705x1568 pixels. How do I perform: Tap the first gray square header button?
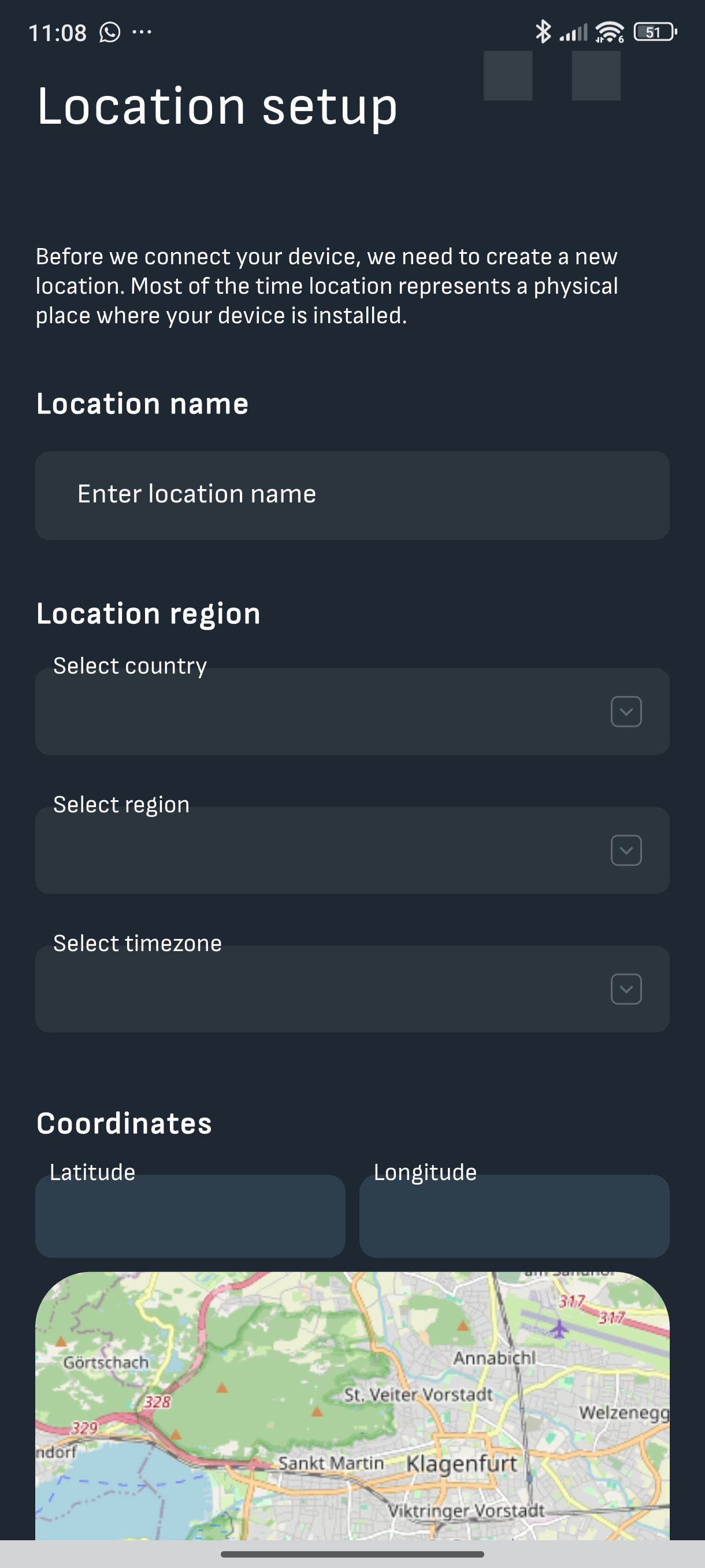coord(508,76)
